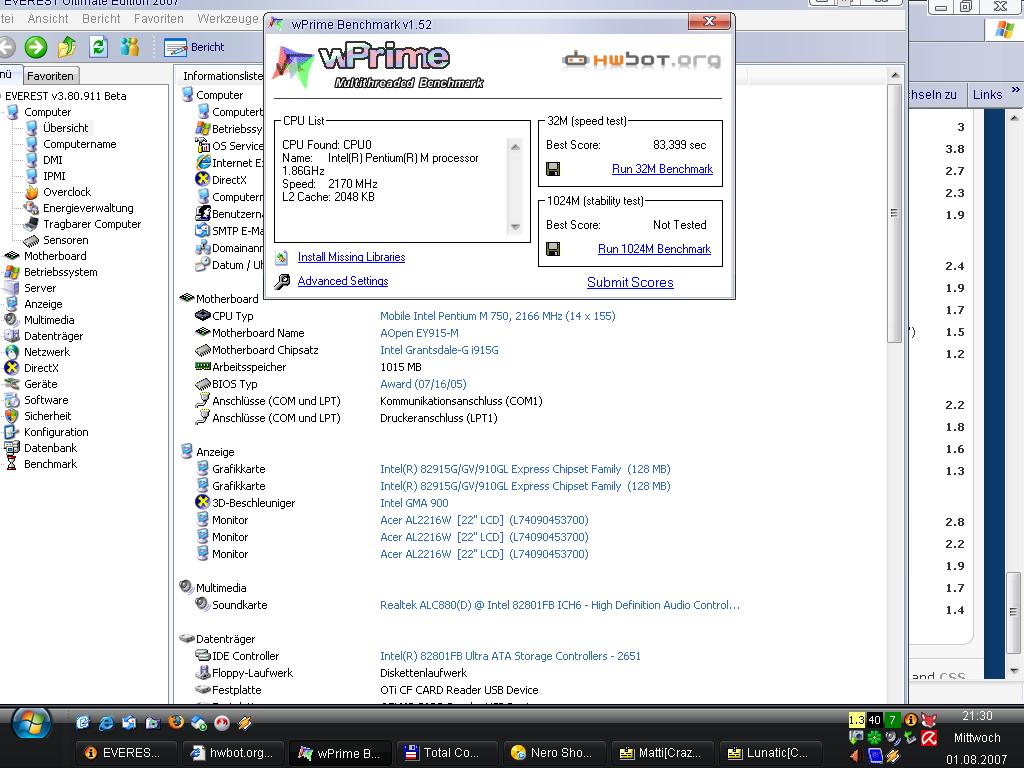Click the Install Missing Libraries icon
The height and width of the screenshot is (768, 1024).
tap(281, 257)
